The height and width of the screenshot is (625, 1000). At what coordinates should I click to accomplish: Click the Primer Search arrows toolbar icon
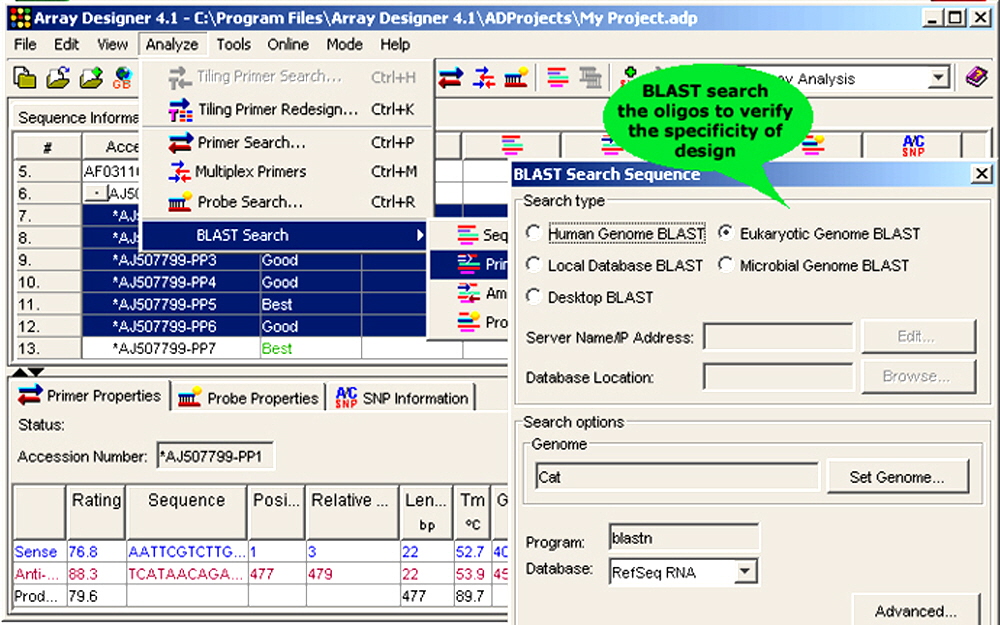click(451, 78)
